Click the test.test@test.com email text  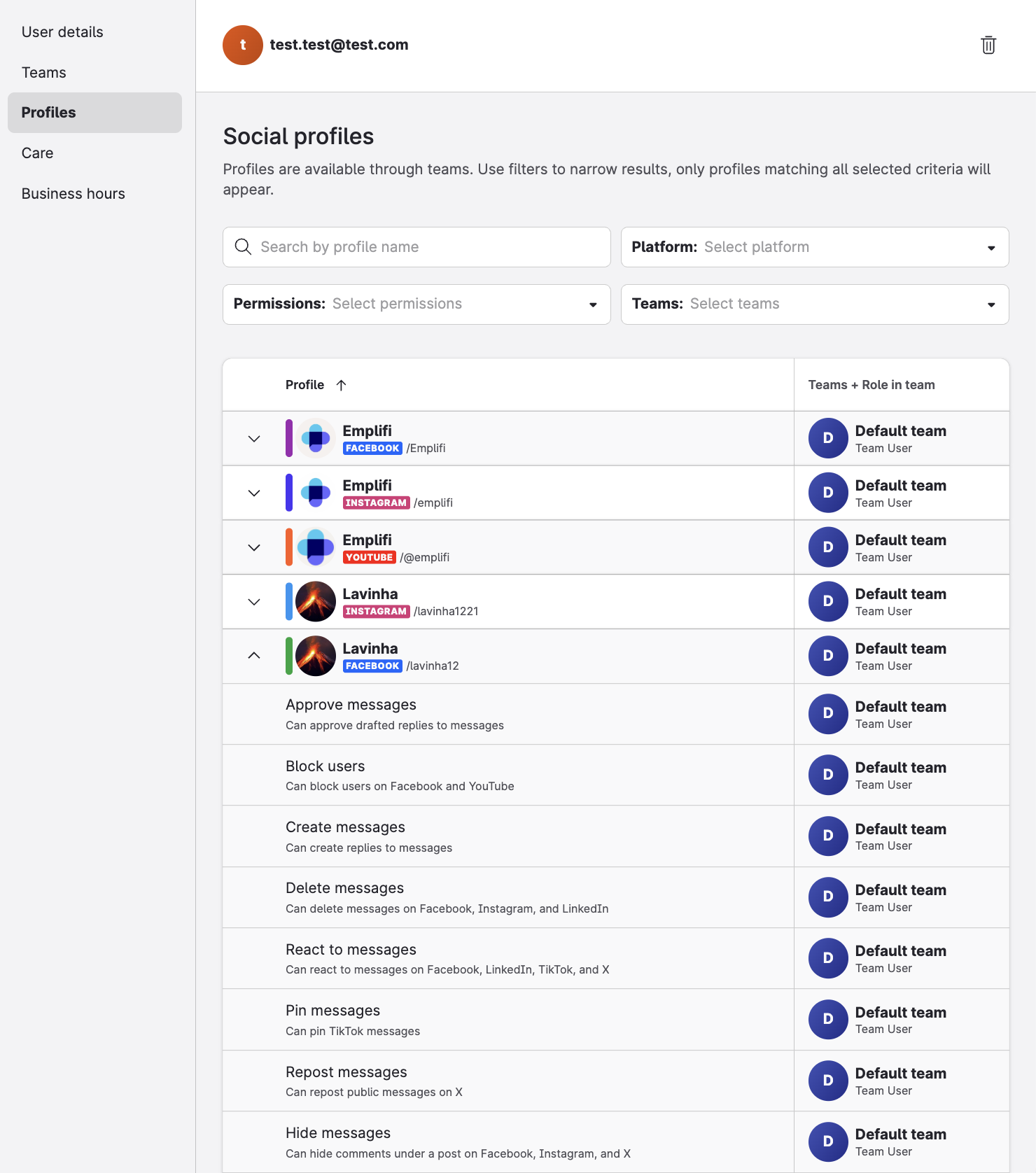[339, 45]
